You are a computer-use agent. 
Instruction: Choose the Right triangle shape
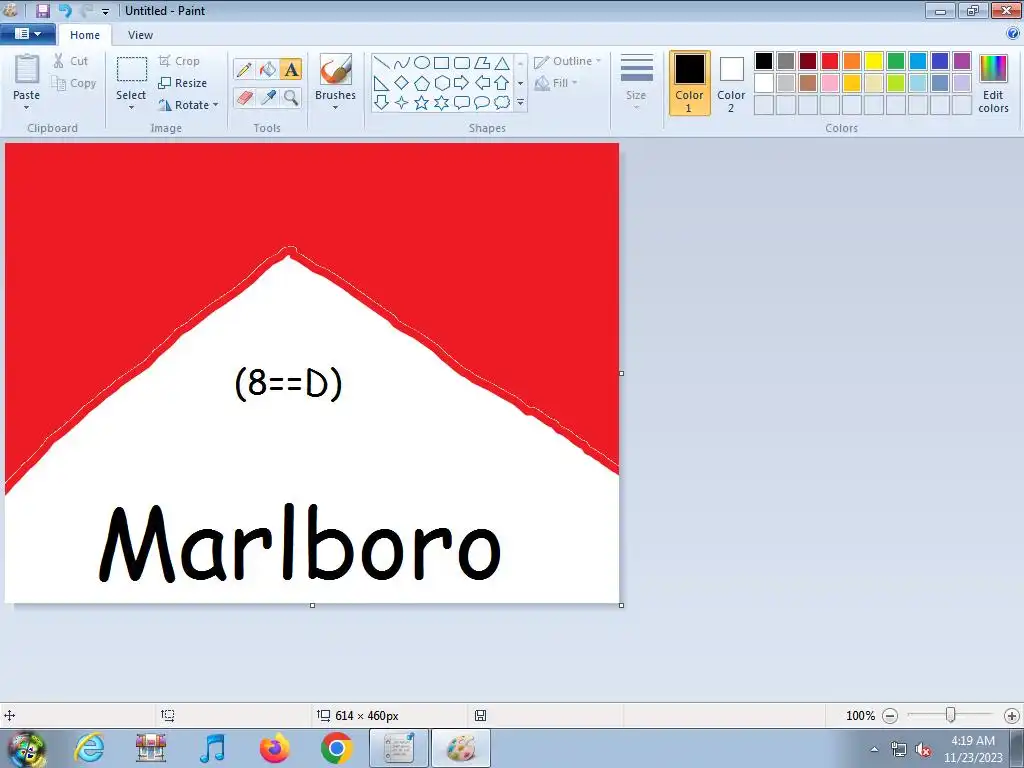(x=382, y=83)
